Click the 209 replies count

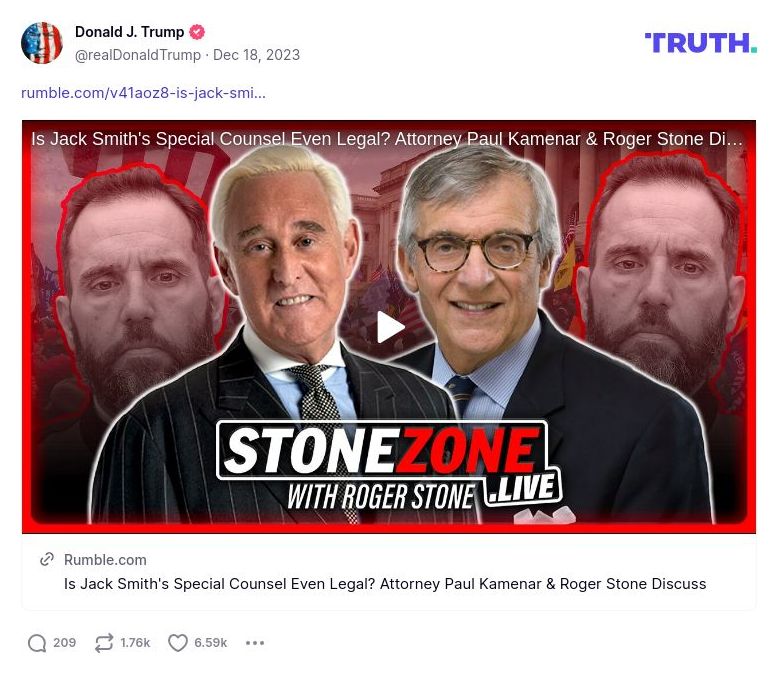(65, 643)
